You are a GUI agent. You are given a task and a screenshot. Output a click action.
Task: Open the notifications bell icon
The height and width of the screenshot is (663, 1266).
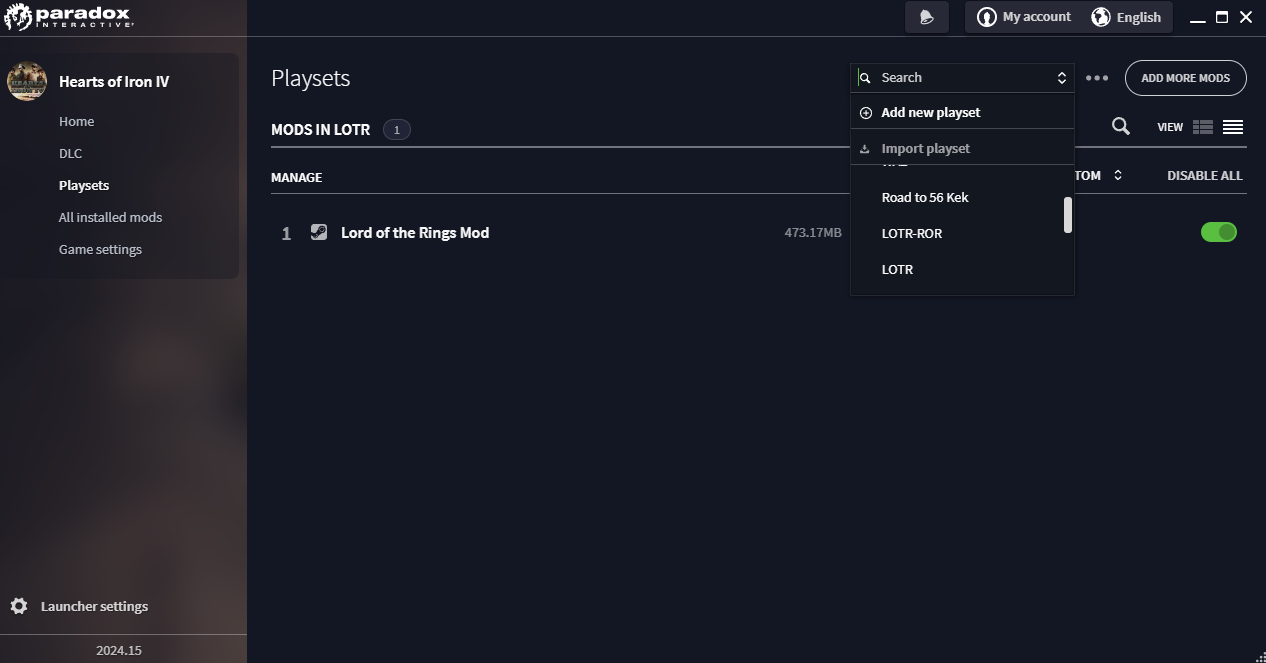click(x=926, y=17)
